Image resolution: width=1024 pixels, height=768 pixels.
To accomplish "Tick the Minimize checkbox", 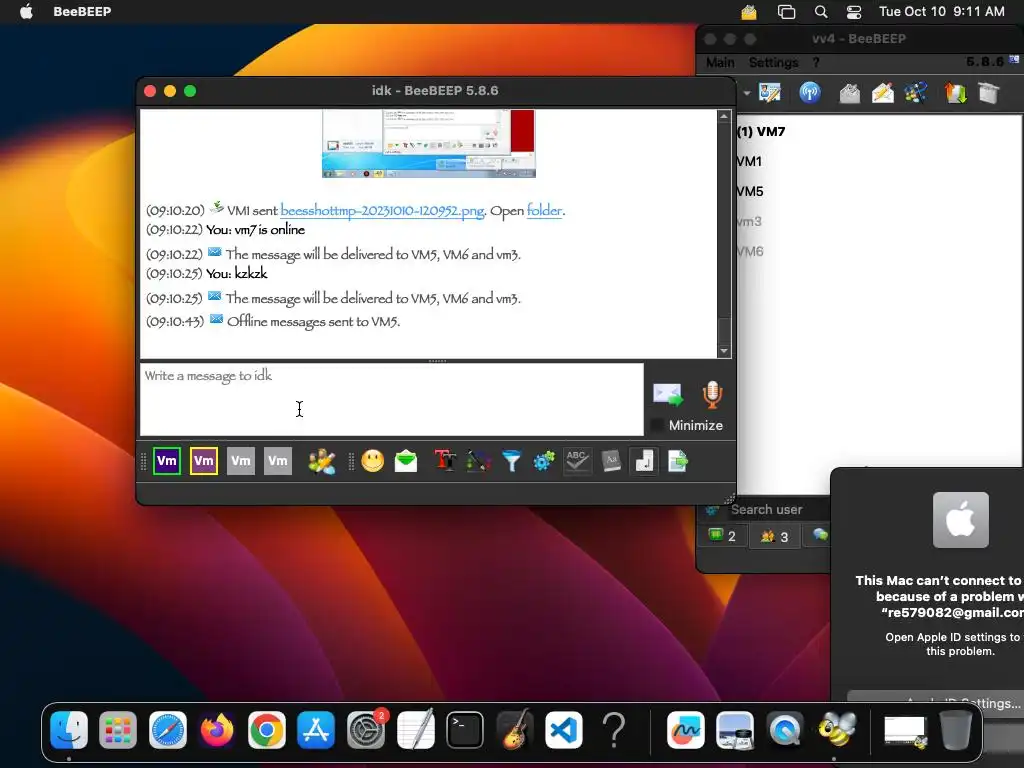I will [658, 425].
